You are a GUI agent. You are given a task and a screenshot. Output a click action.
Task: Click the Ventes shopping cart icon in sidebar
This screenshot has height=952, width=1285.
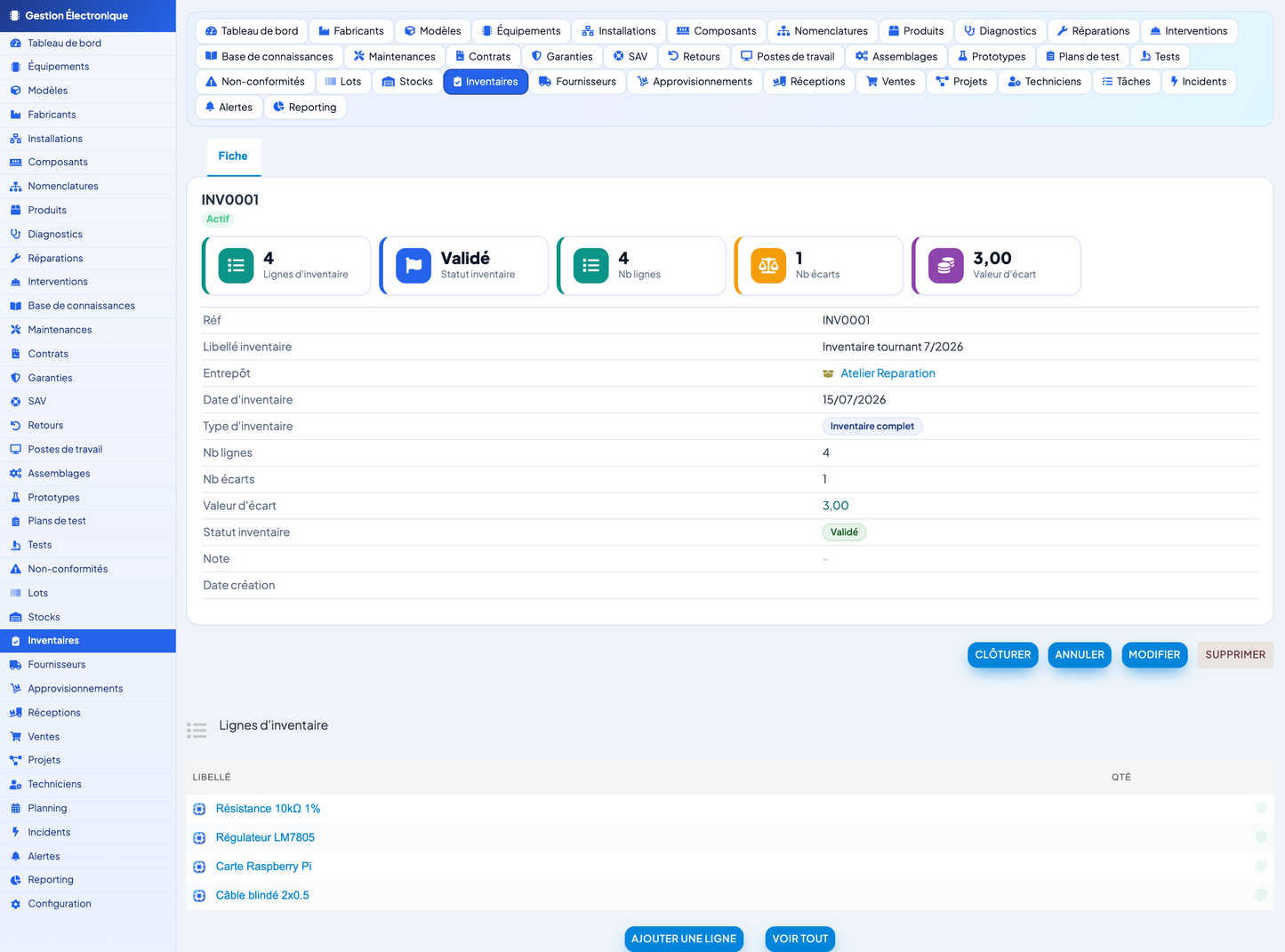click(15, 737)
